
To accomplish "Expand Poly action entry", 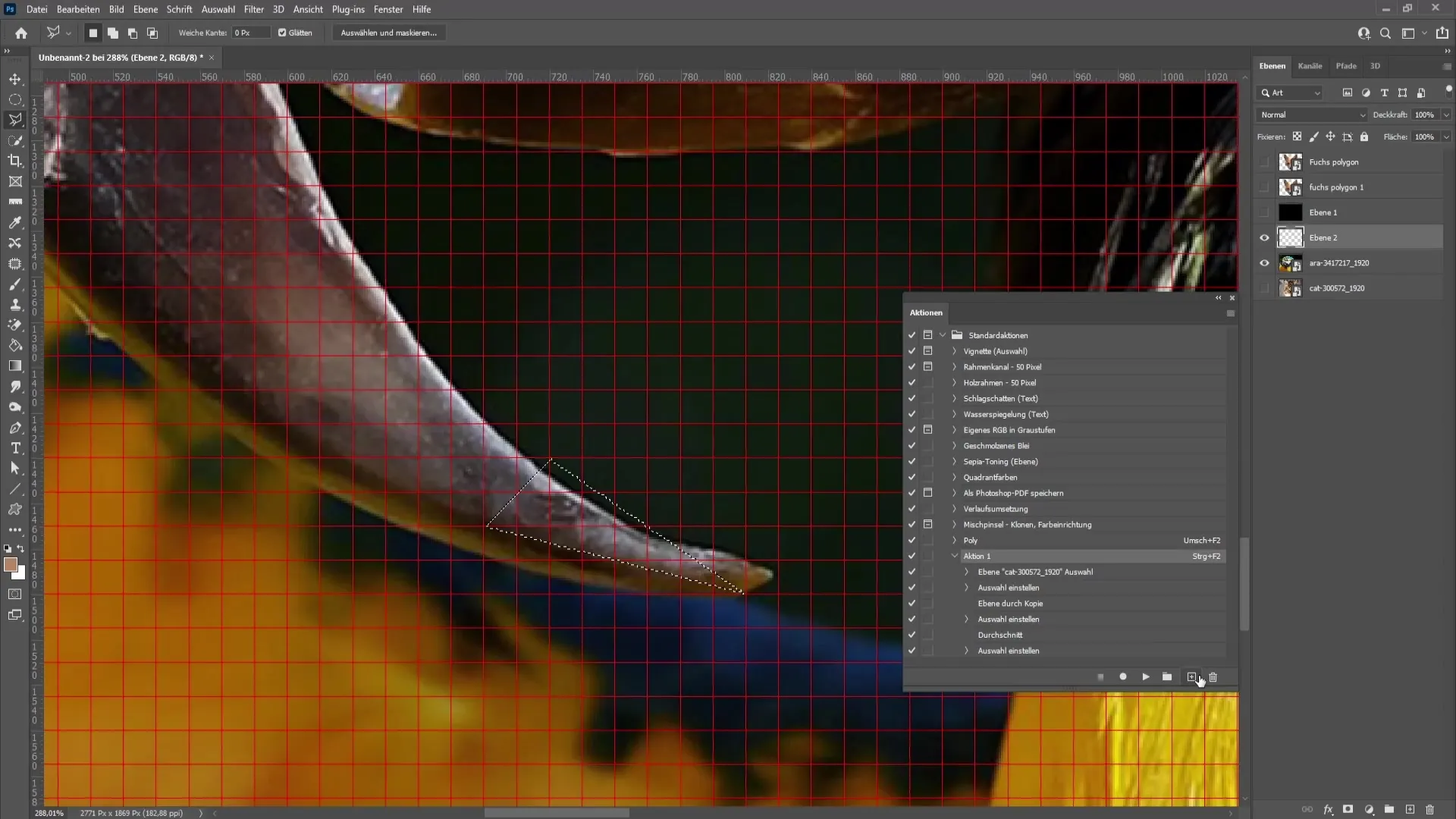I will [955, 540].
